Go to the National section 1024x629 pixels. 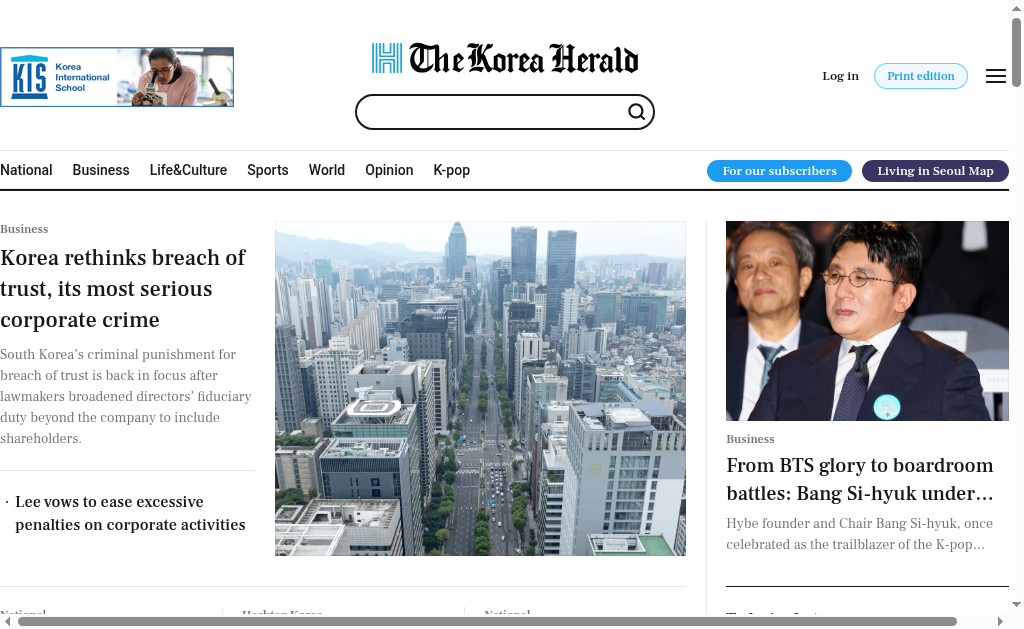coord(26,170)
